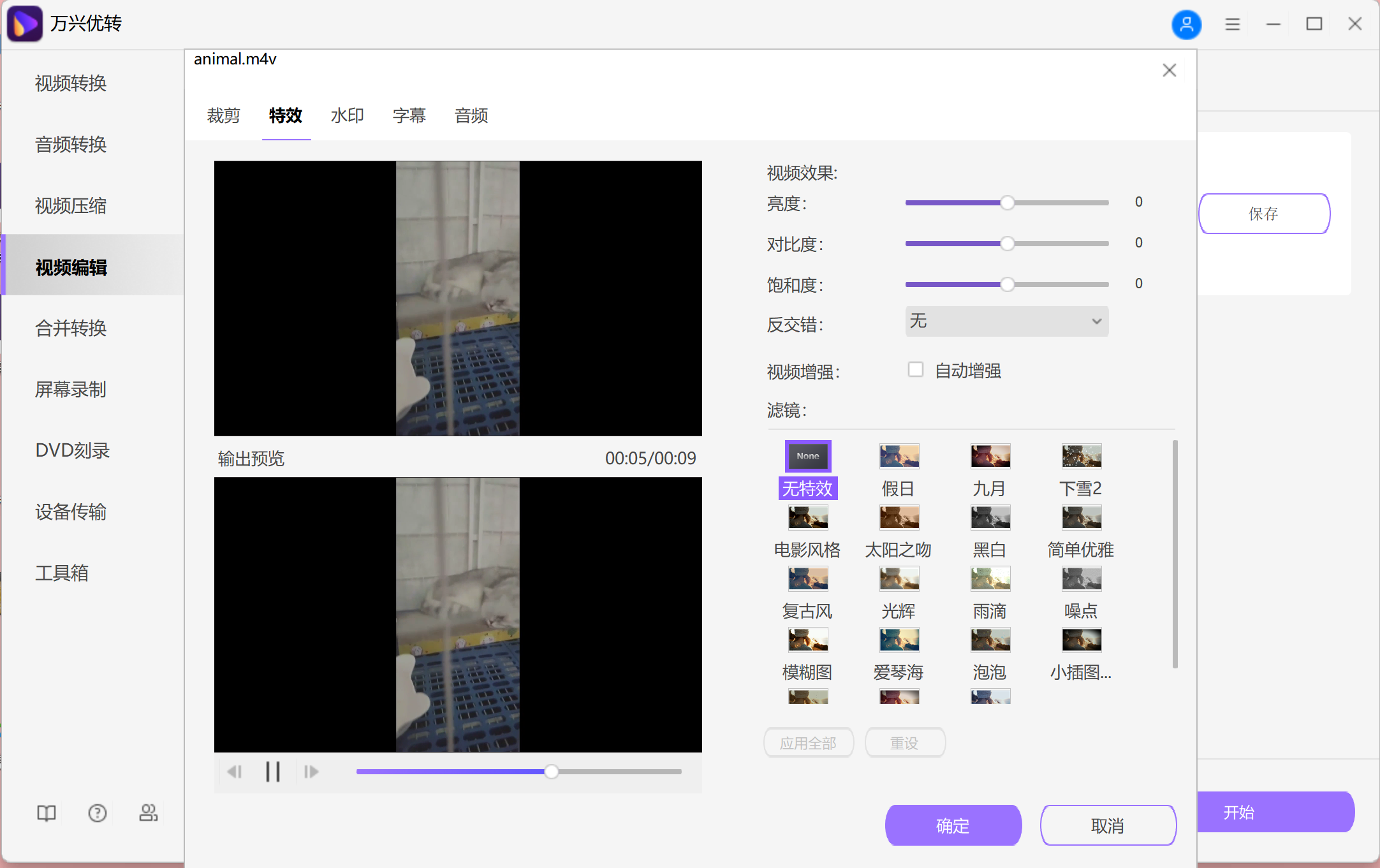Open the 反交错 deinterlace dropdown
The image size is (1380, 868).
pos(1006,321)
